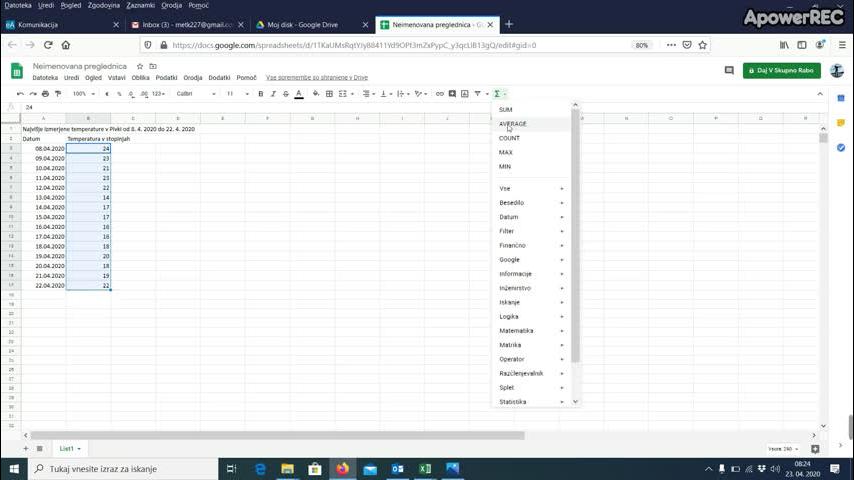Click the Insert chart icon

465,94
